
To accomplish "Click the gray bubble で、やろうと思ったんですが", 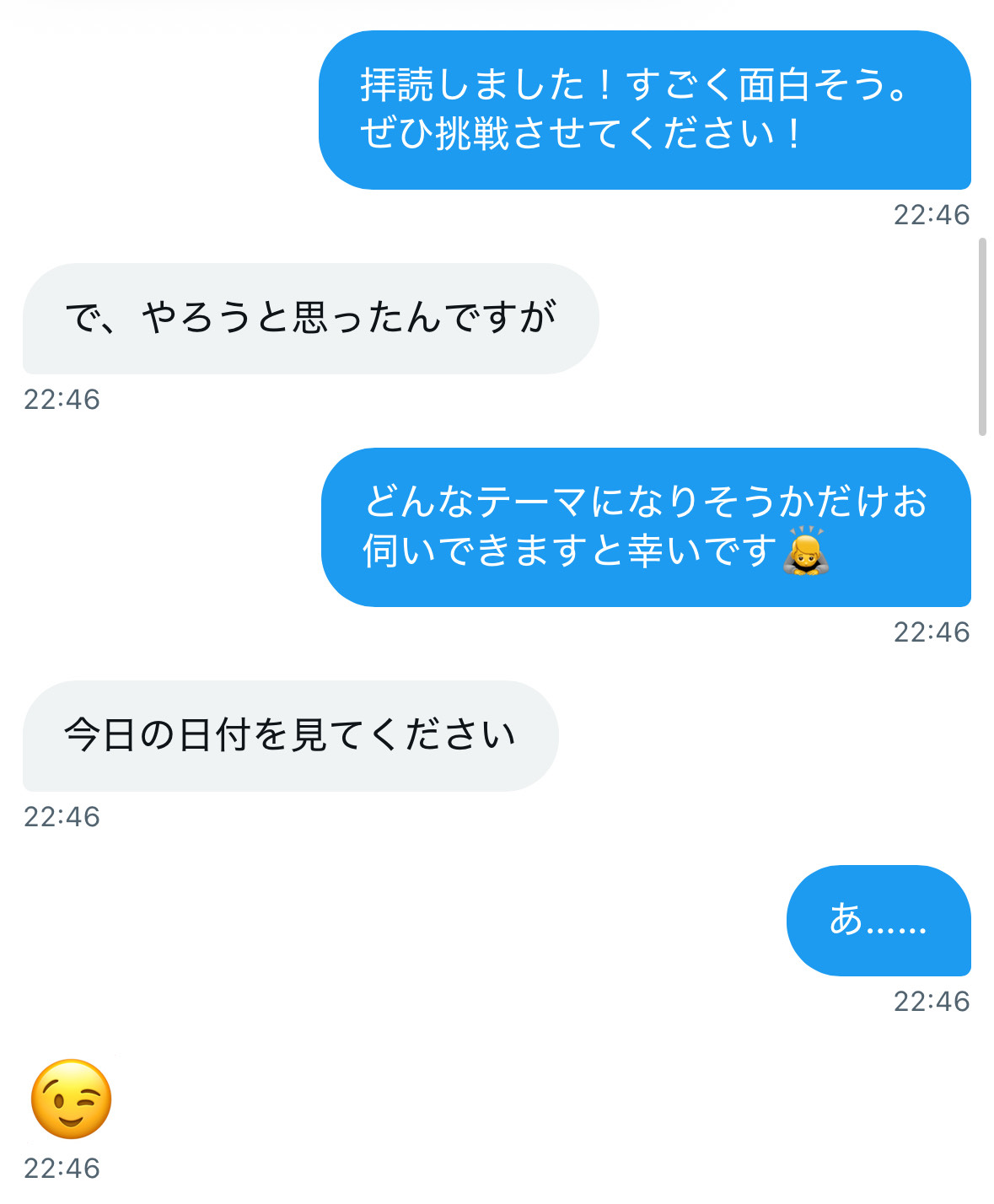I will (310, 318).
